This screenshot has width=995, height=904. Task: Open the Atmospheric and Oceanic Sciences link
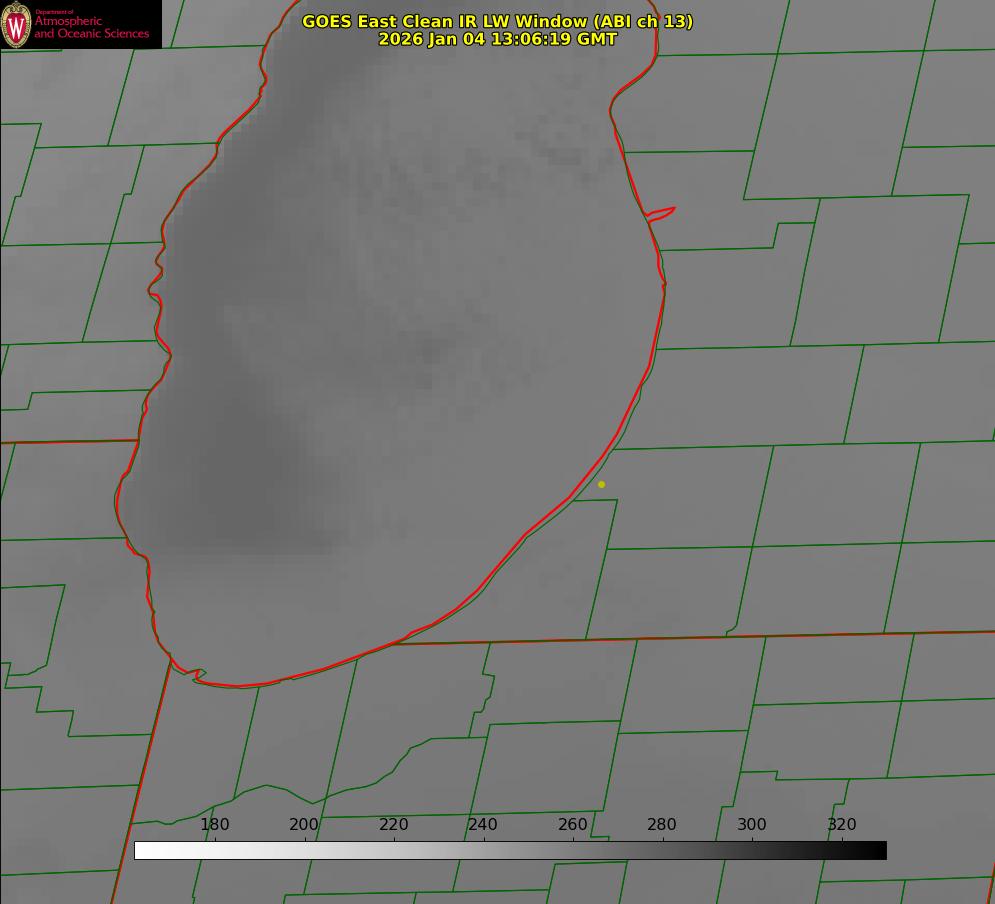coord(91,28)
